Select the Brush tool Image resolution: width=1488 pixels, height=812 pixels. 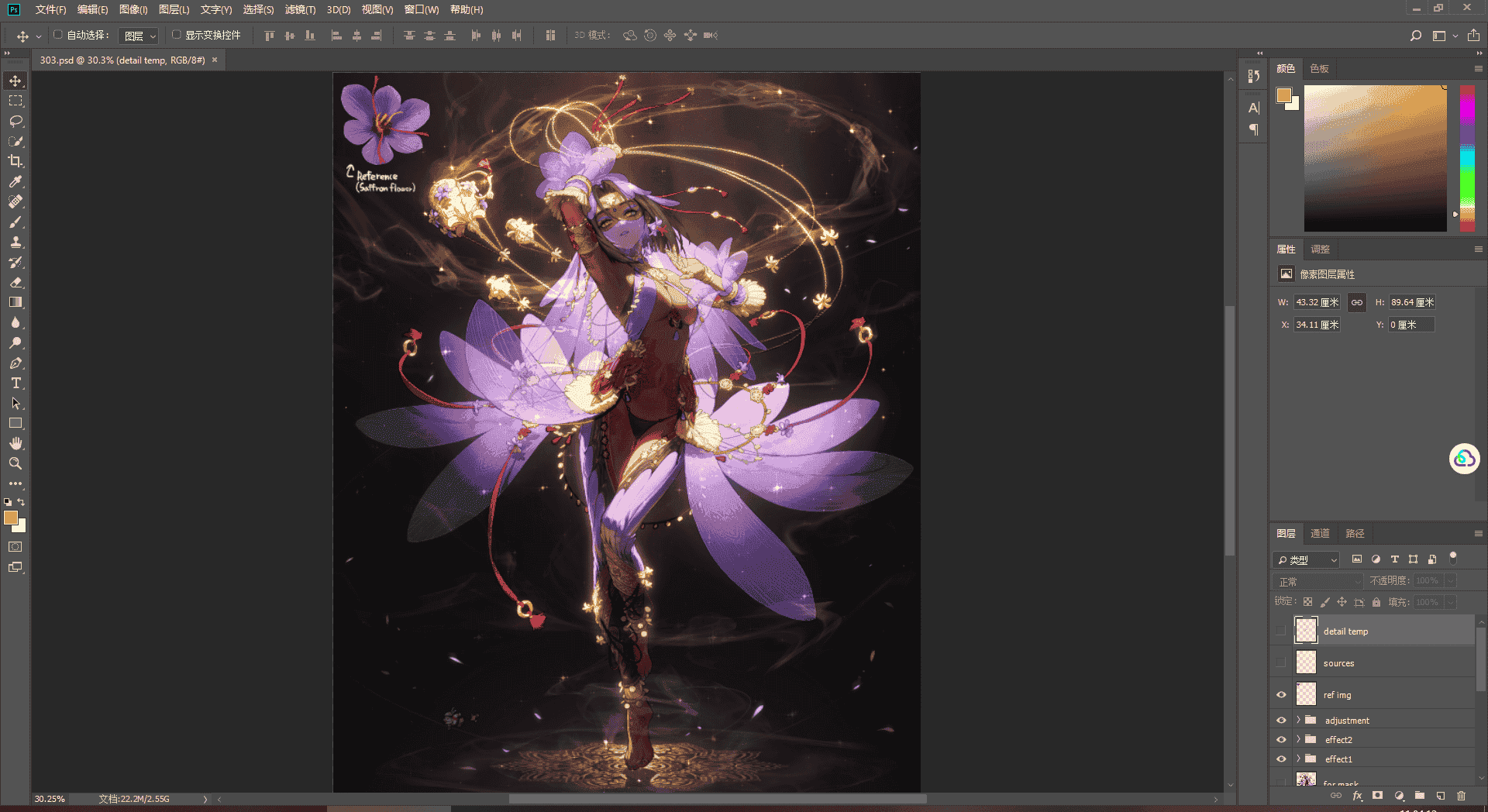[x=15, y=222]
